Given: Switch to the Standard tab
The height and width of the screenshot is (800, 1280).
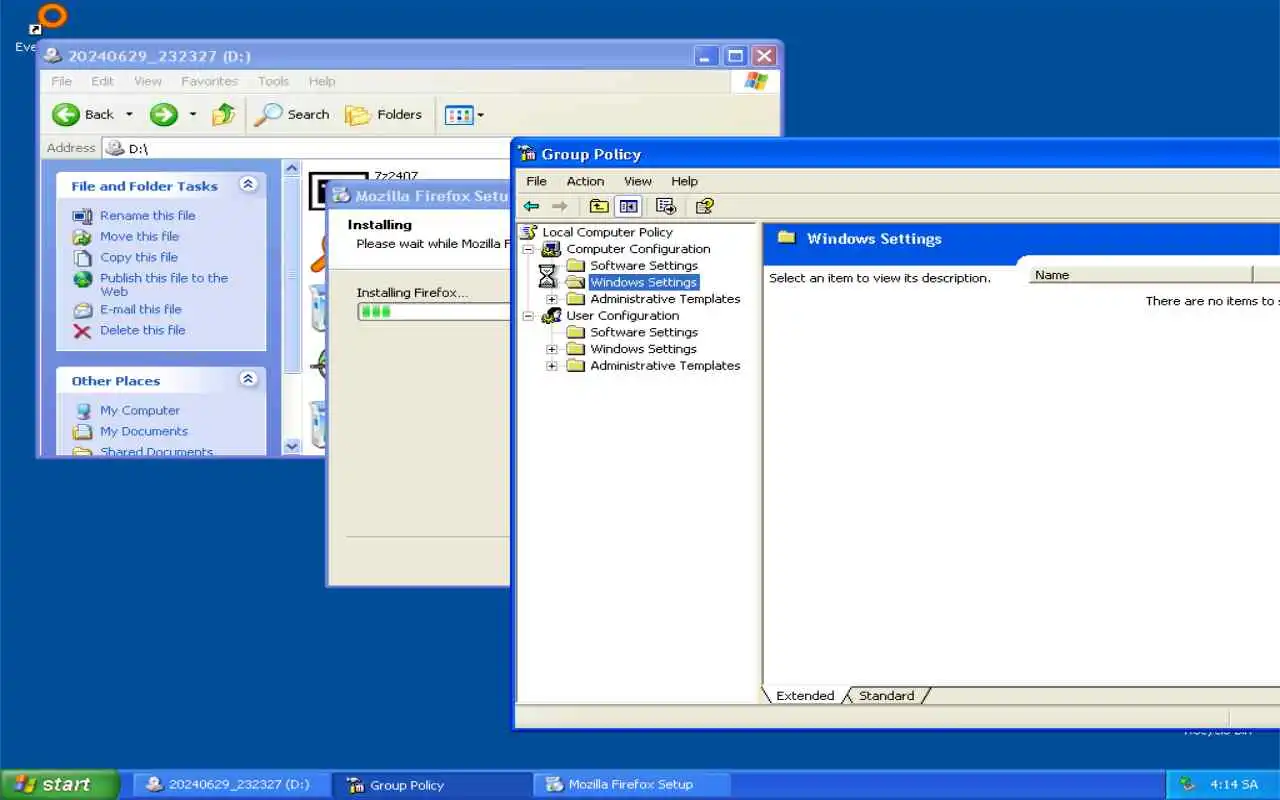Looking at the screenshot, I should click(886, 696).
